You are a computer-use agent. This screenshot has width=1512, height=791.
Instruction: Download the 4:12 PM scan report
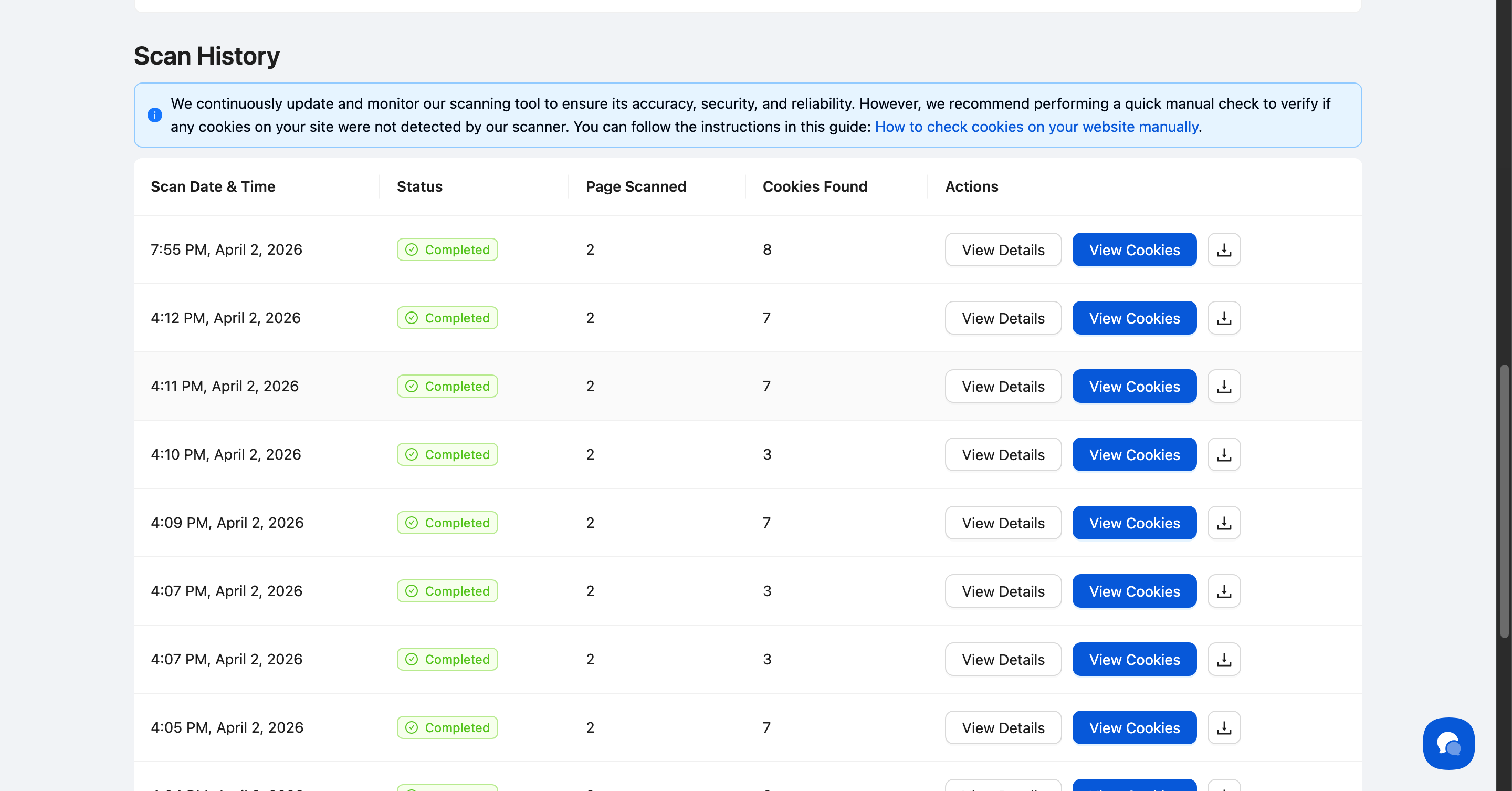pyautogui.click(x=1224, y=318)
